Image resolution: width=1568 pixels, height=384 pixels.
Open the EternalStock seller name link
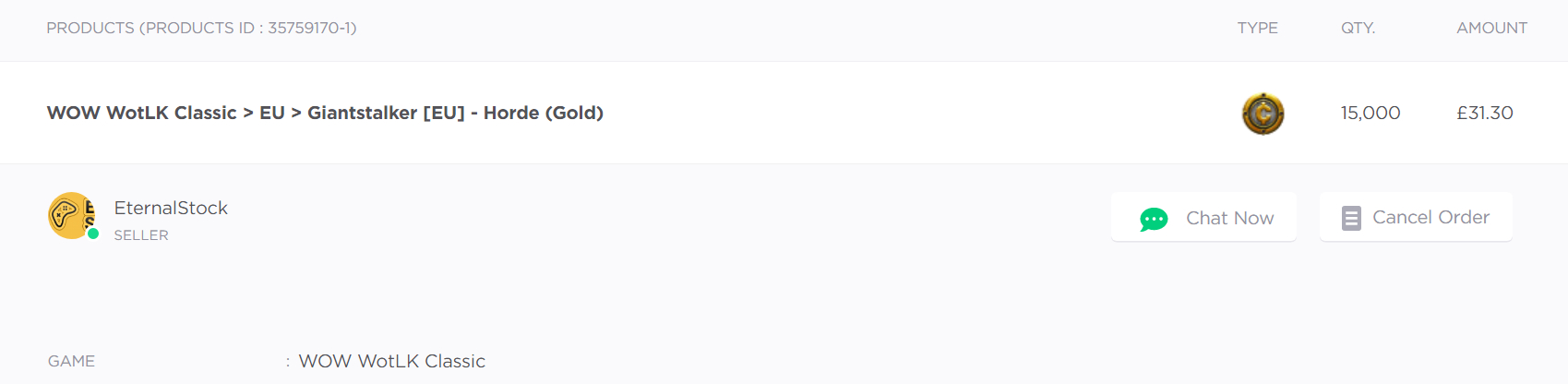[x=171, y=208]
